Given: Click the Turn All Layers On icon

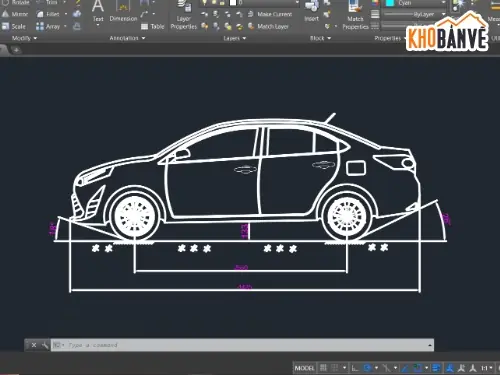Looking at the screenshot, I should 205,26.
